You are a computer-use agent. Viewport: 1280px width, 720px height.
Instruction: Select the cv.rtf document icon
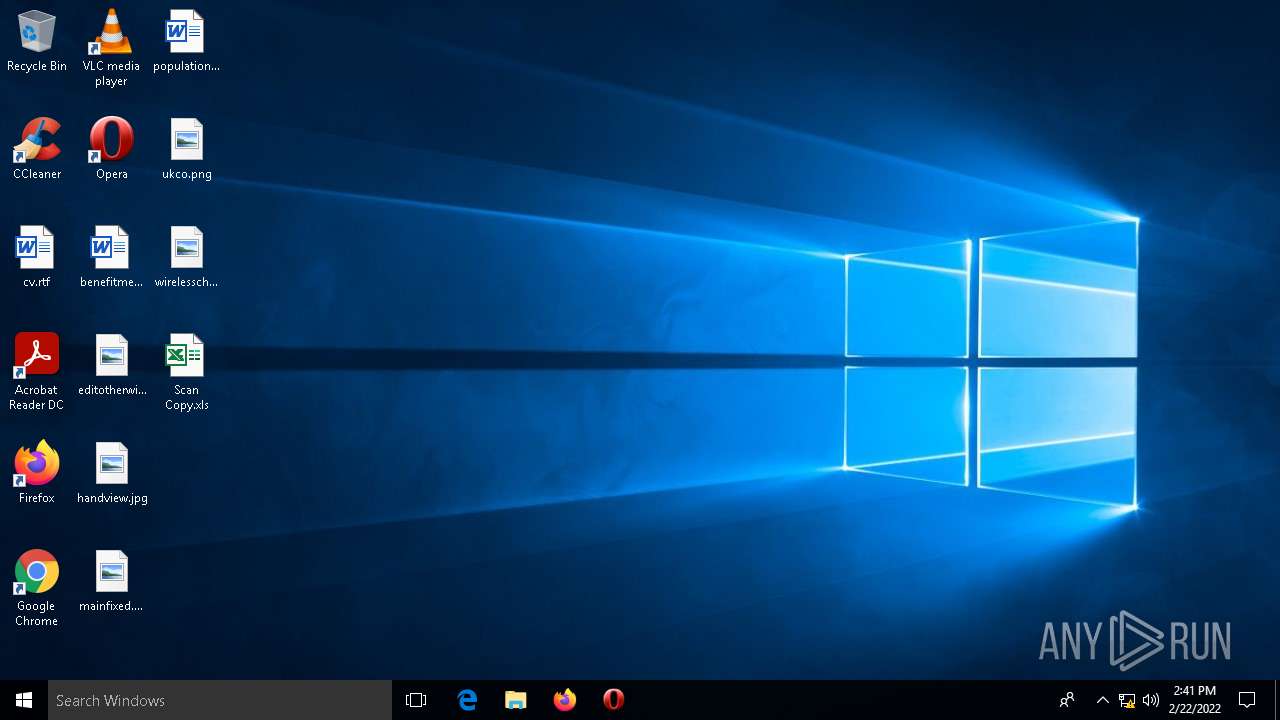37,257
